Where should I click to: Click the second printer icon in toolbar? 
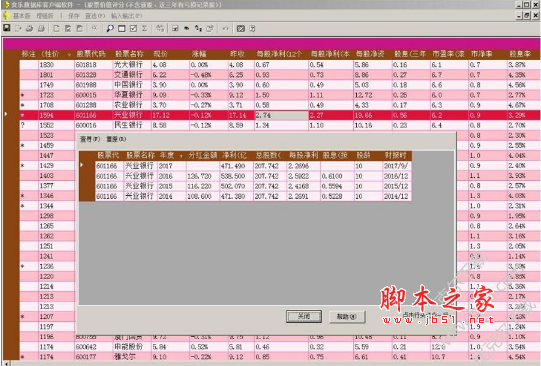coord(41,29)
